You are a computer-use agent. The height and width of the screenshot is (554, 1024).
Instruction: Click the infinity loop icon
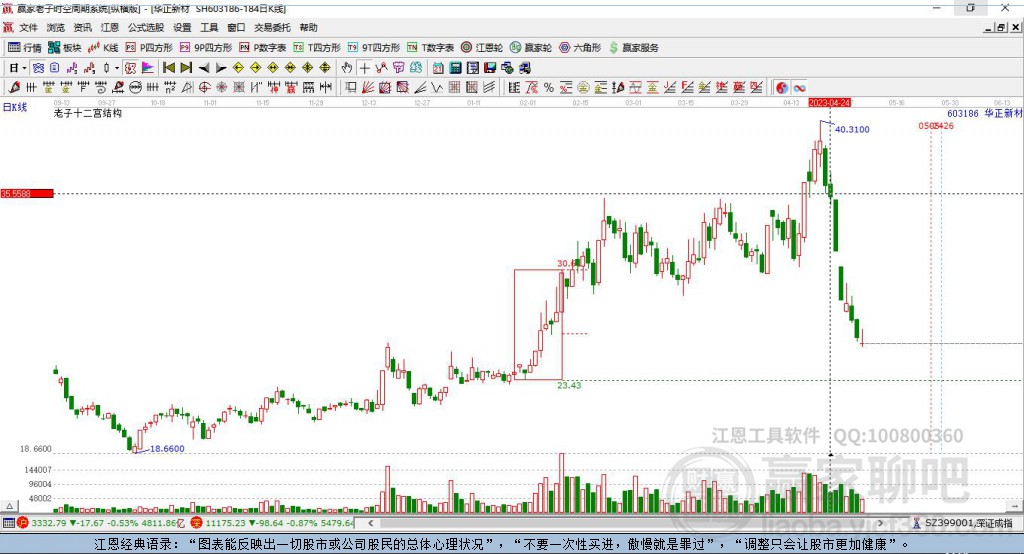click(x=799, y=88)
